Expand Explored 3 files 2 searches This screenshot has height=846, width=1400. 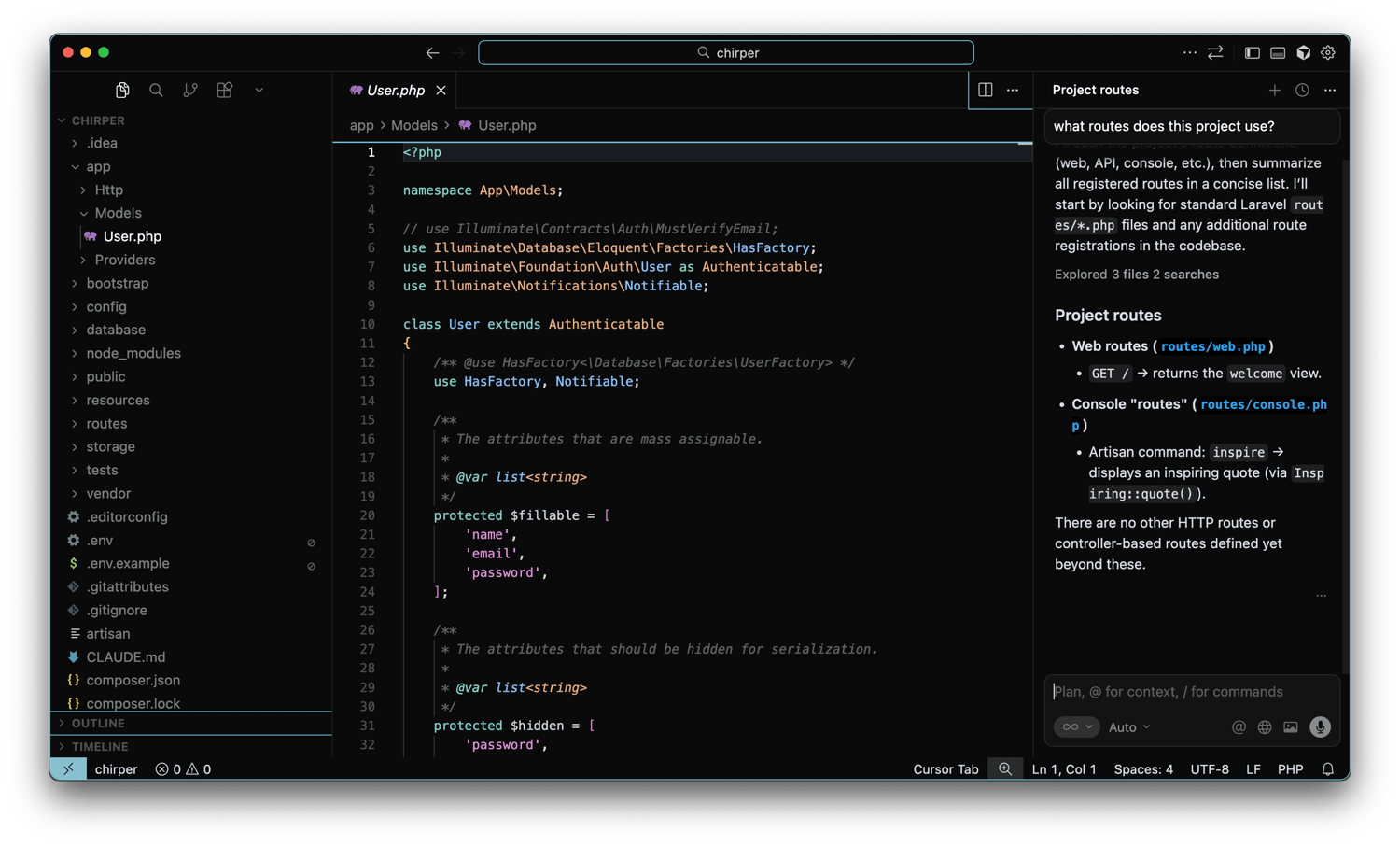[x=1137, y=275]
